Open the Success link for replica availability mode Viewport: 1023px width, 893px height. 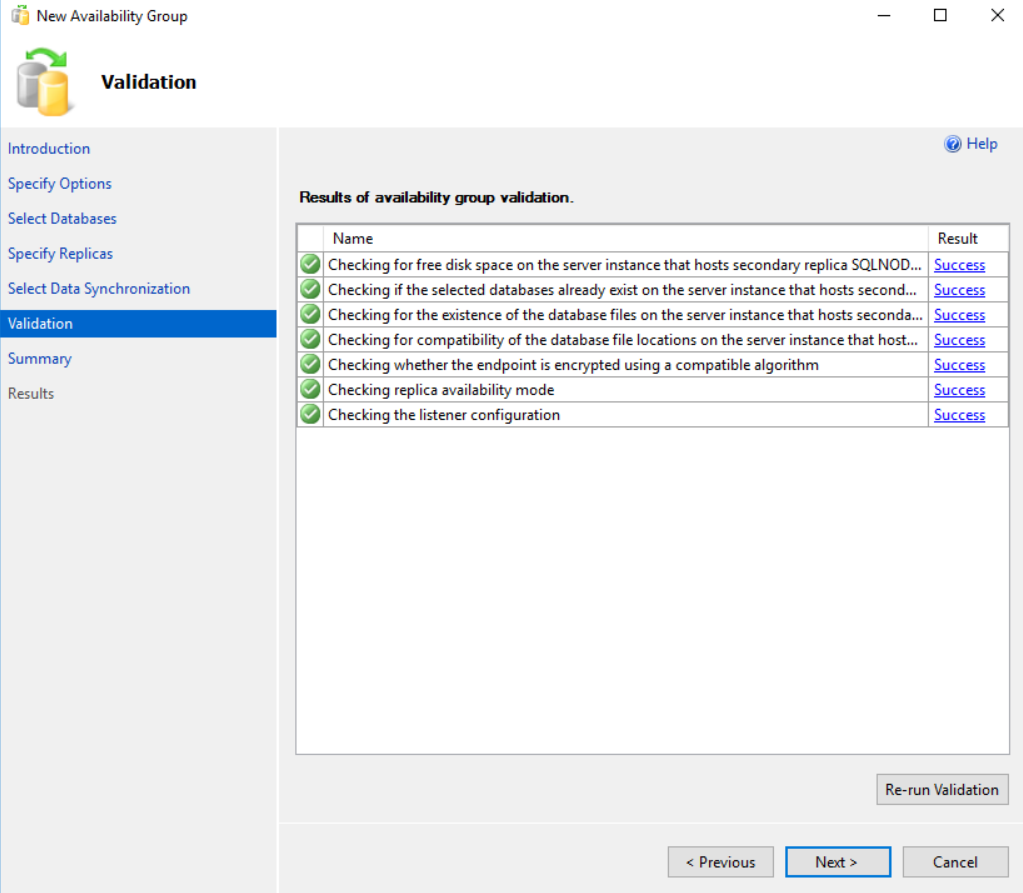(959, 390)
